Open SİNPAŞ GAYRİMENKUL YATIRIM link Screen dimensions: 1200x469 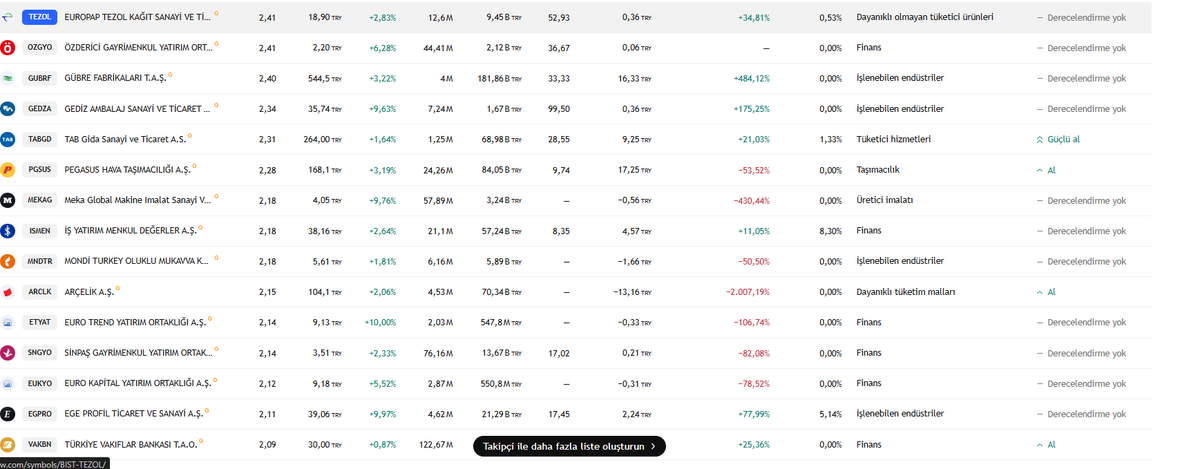pyautogui.click(x=138, y=353)
